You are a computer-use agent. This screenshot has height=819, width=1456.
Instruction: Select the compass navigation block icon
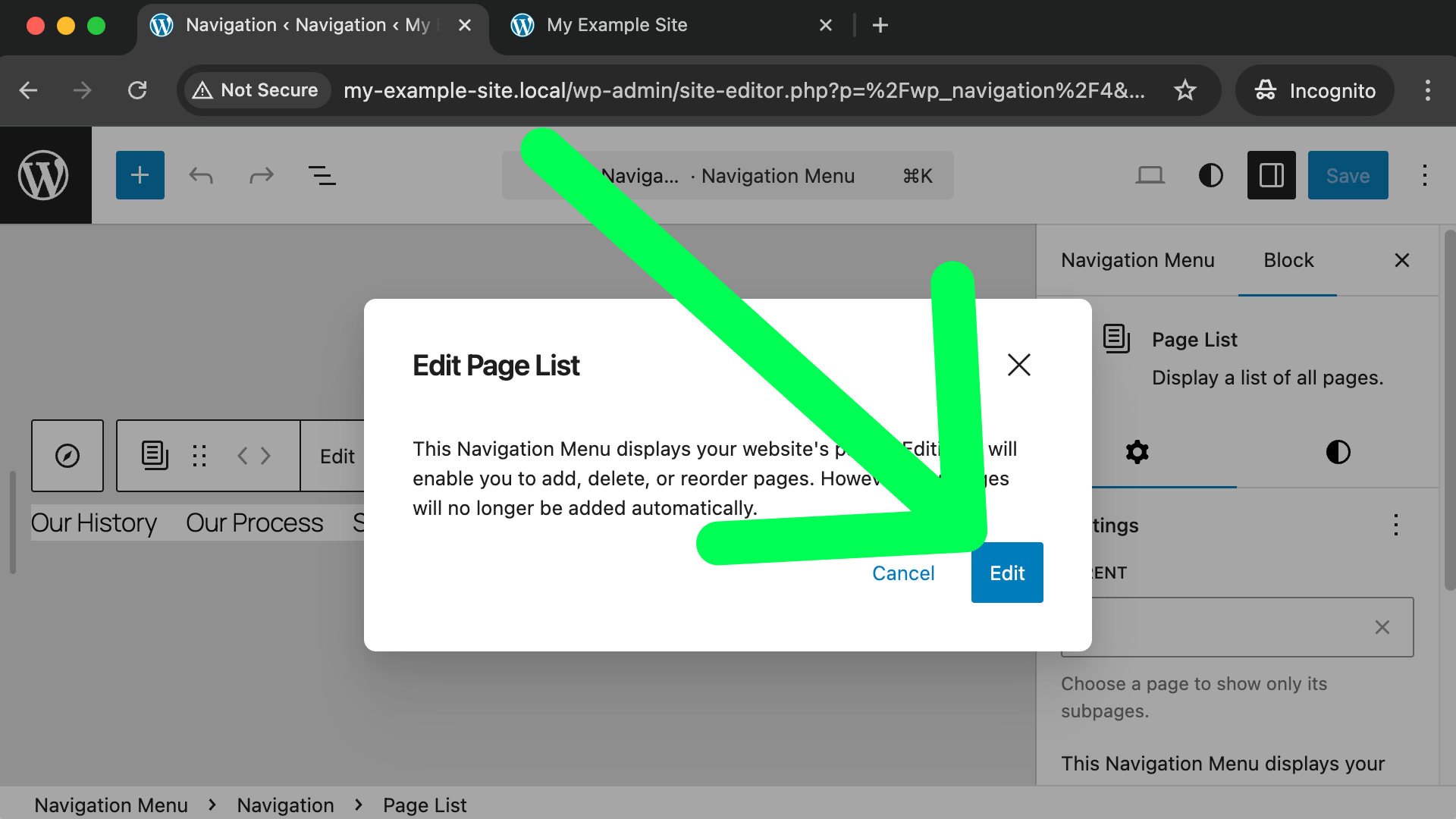(x=67, y=456)
